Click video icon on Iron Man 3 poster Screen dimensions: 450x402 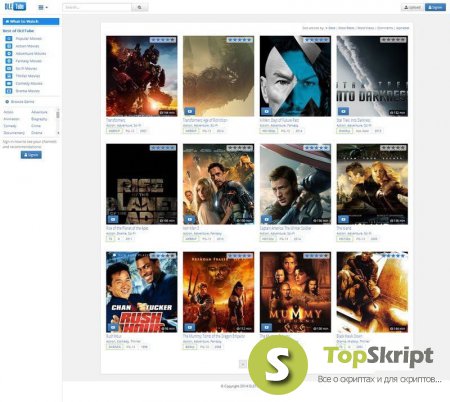(190, 219)
